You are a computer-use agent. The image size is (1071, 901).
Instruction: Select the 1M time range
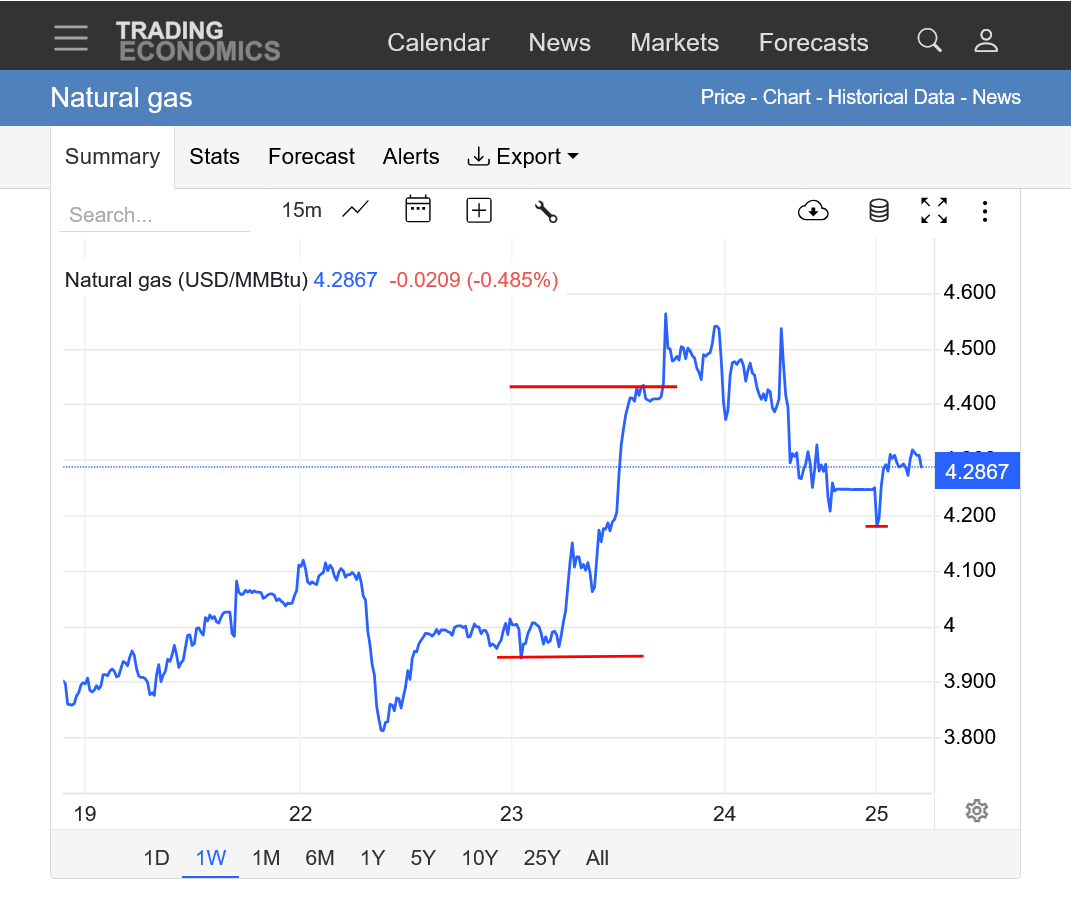[x=266, y=858]
